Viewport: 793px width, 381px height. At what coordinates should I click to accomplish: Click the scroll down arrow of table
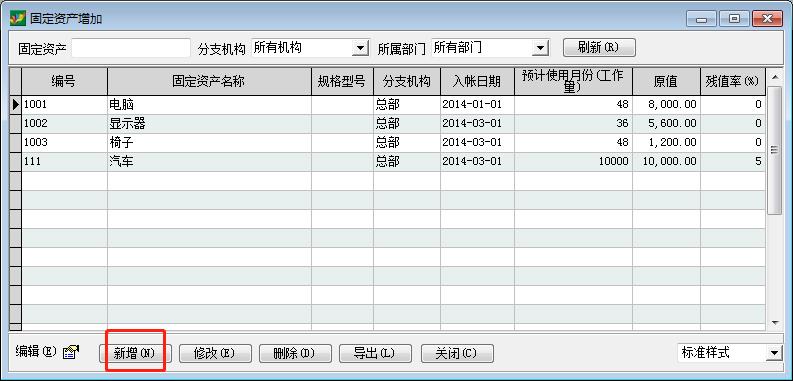coord(774,322)
